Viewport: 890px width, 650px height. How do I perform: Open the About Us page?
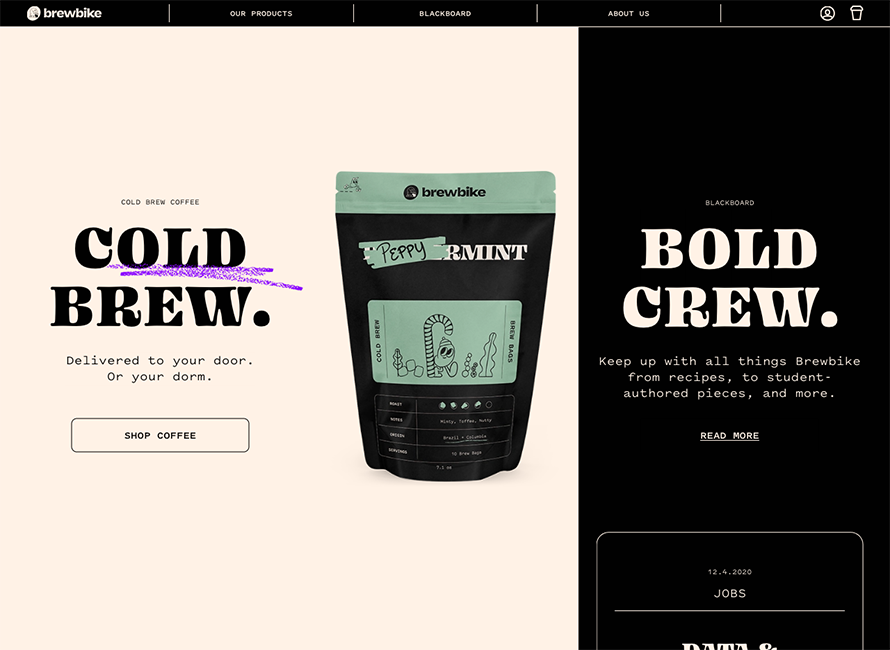click(x=628, y=14)
